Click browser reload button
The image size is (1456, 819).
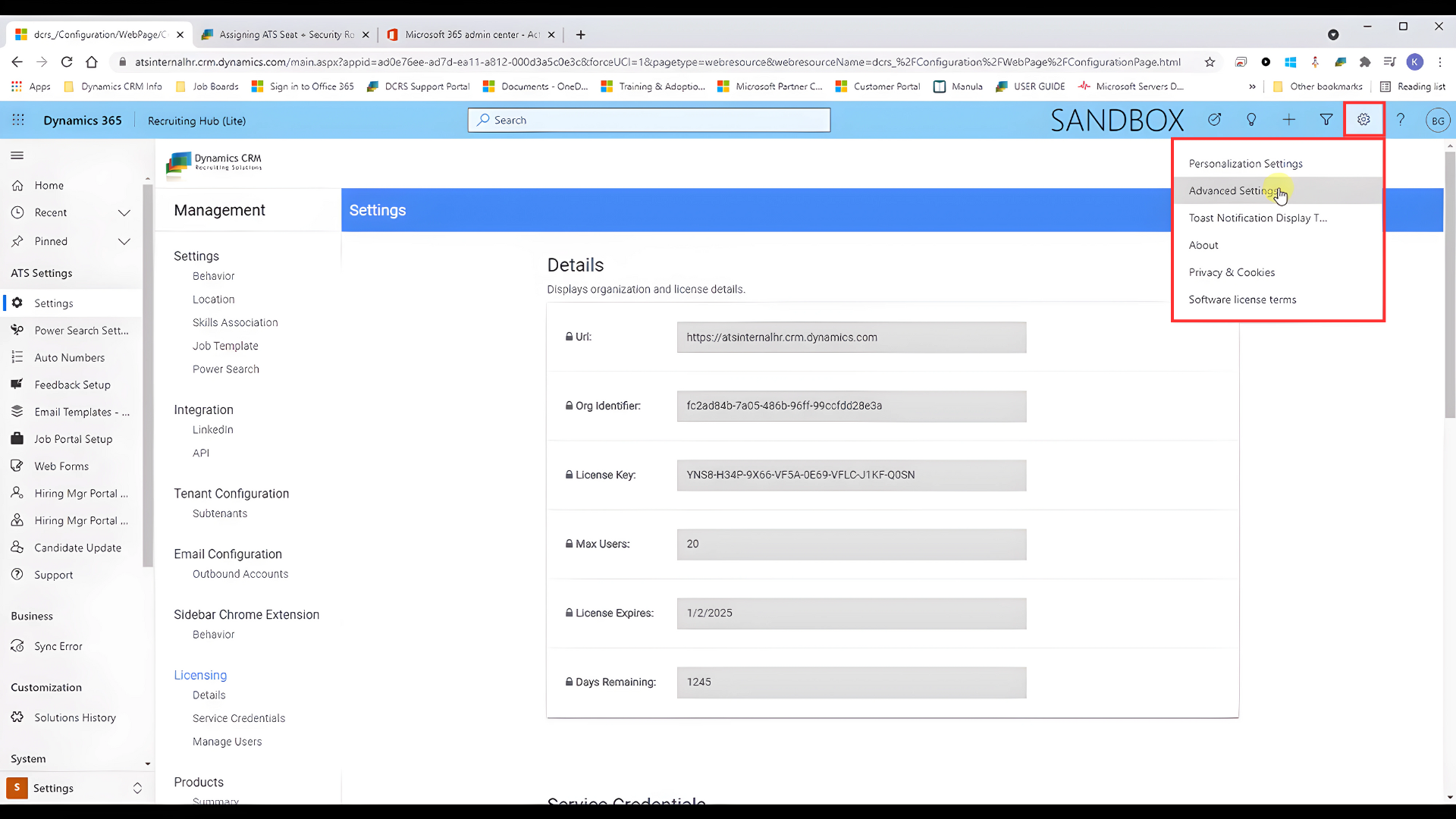click(x=67, y=62)
